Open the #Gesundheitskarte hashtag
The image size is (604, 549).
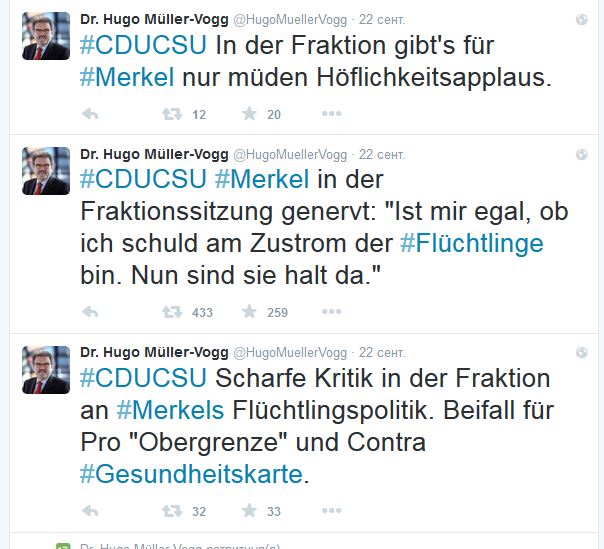pyautogui.click(x=190, y=473)
